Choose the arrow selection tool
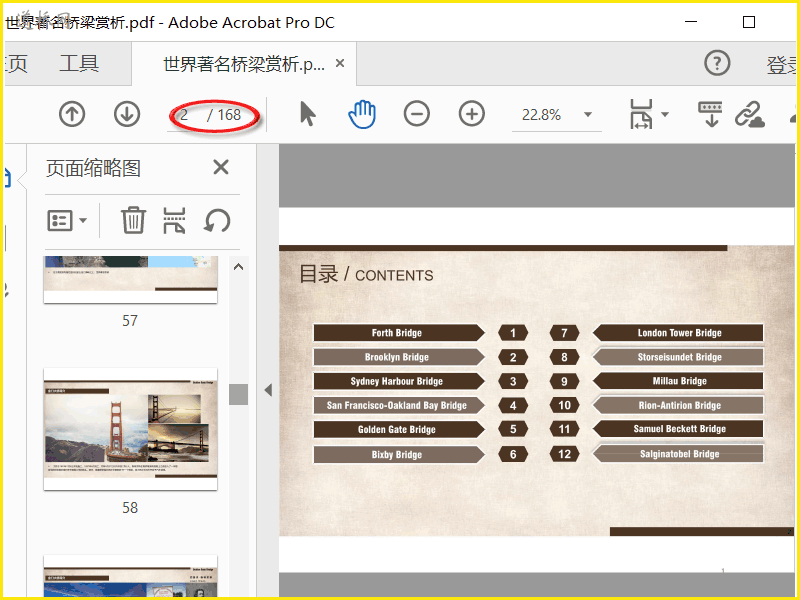This screenshot has height=600, width=800. click(x=308, y=114)
